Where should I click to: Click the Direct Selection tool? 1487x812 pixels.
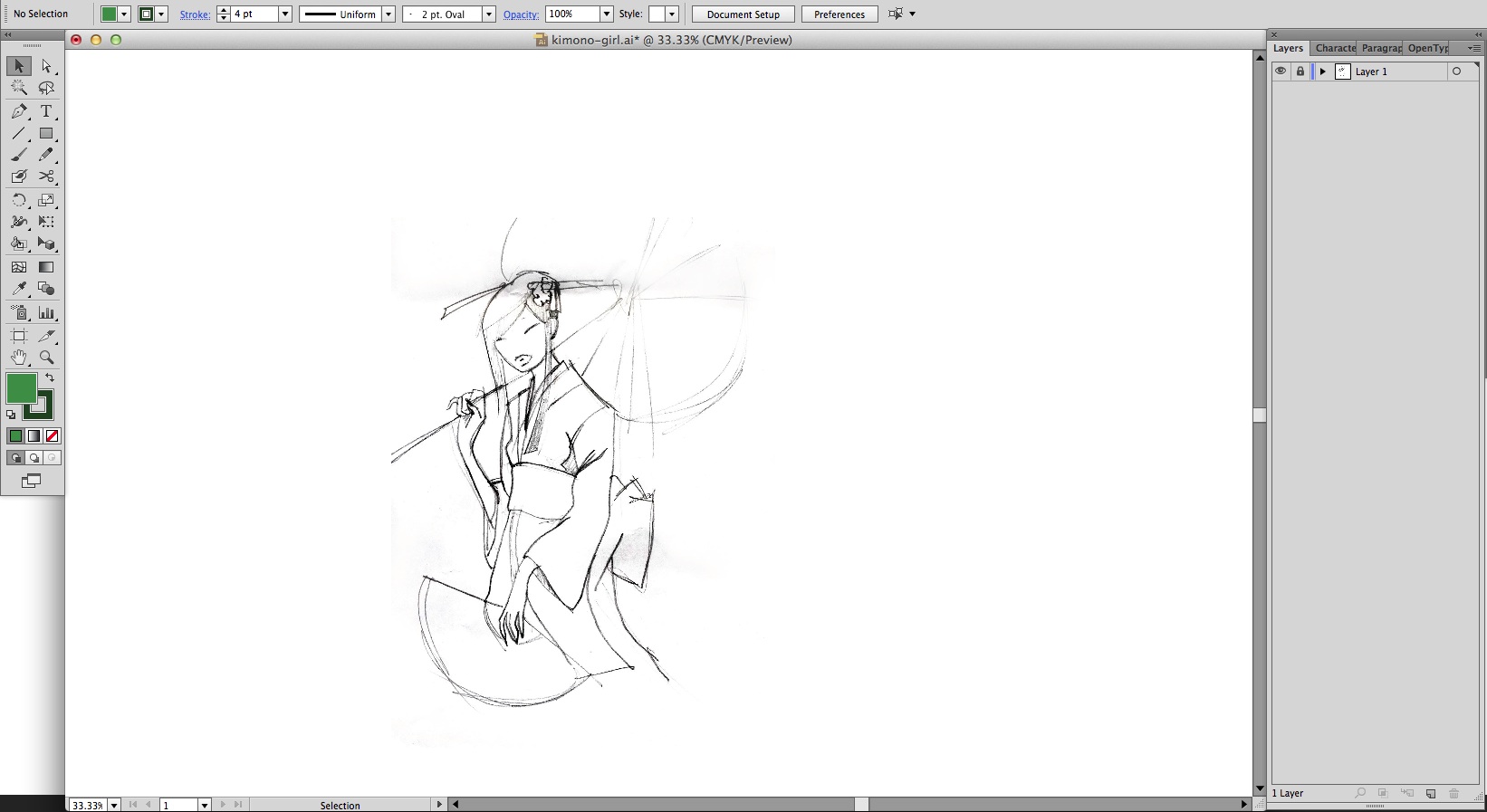pos(46,66)
